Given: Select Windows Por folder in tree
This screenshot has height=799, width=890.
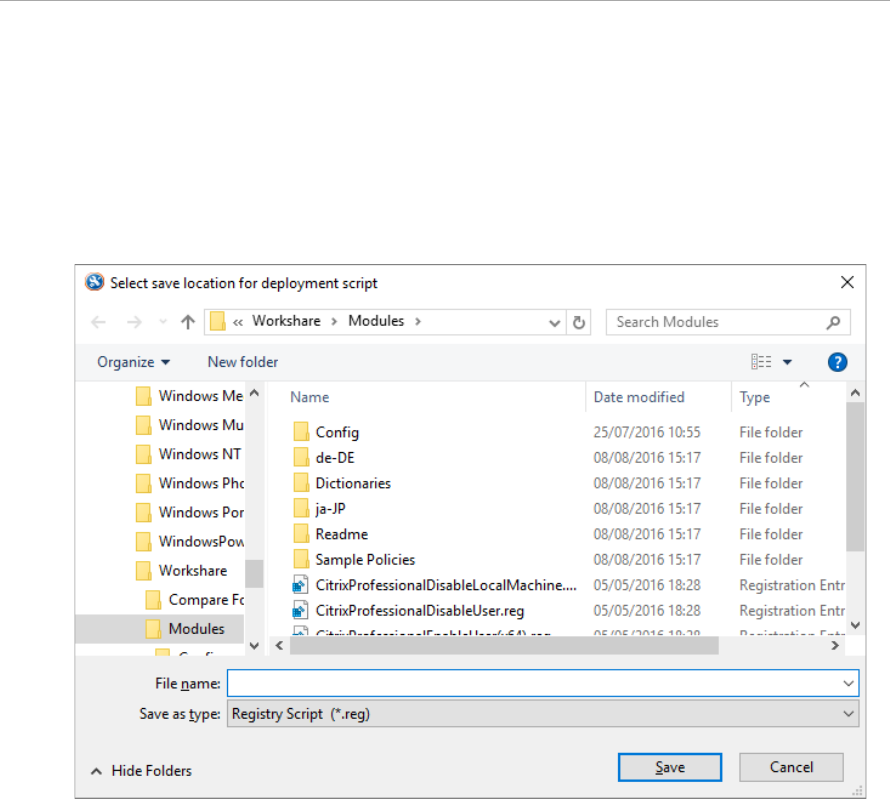Looking at the screenshot, I should (x=190, y=512).
